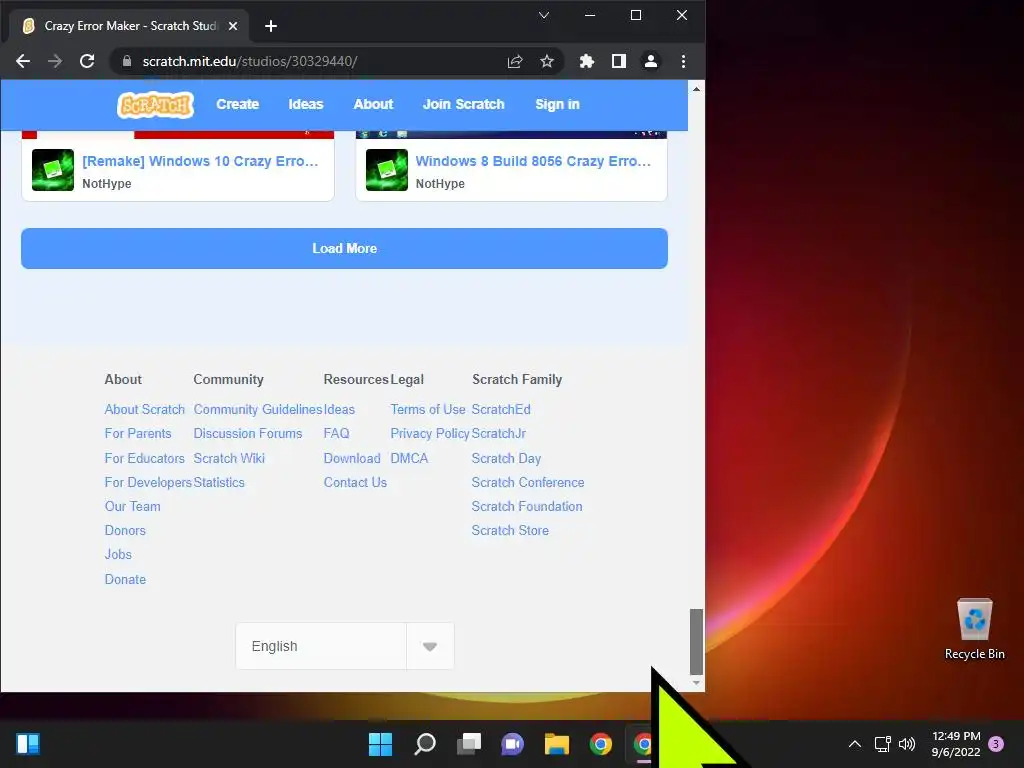Click the thumbnail beside the Windows 8 project
Image resolution: width=1024 pixels, height=768 pixels.
[x=387, y=170]
